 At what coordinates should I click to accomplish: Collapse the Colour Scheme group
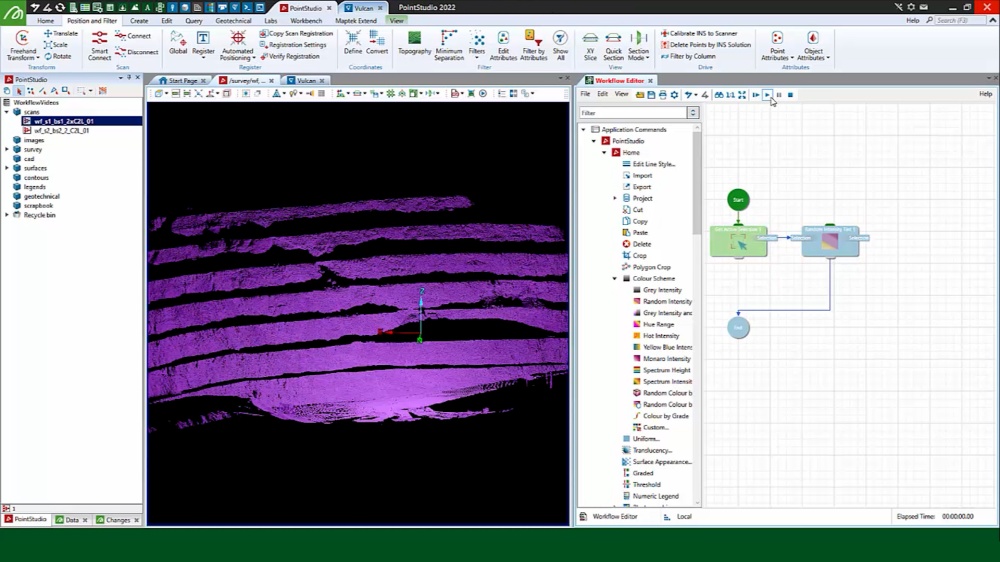click(x=615, y=278)
